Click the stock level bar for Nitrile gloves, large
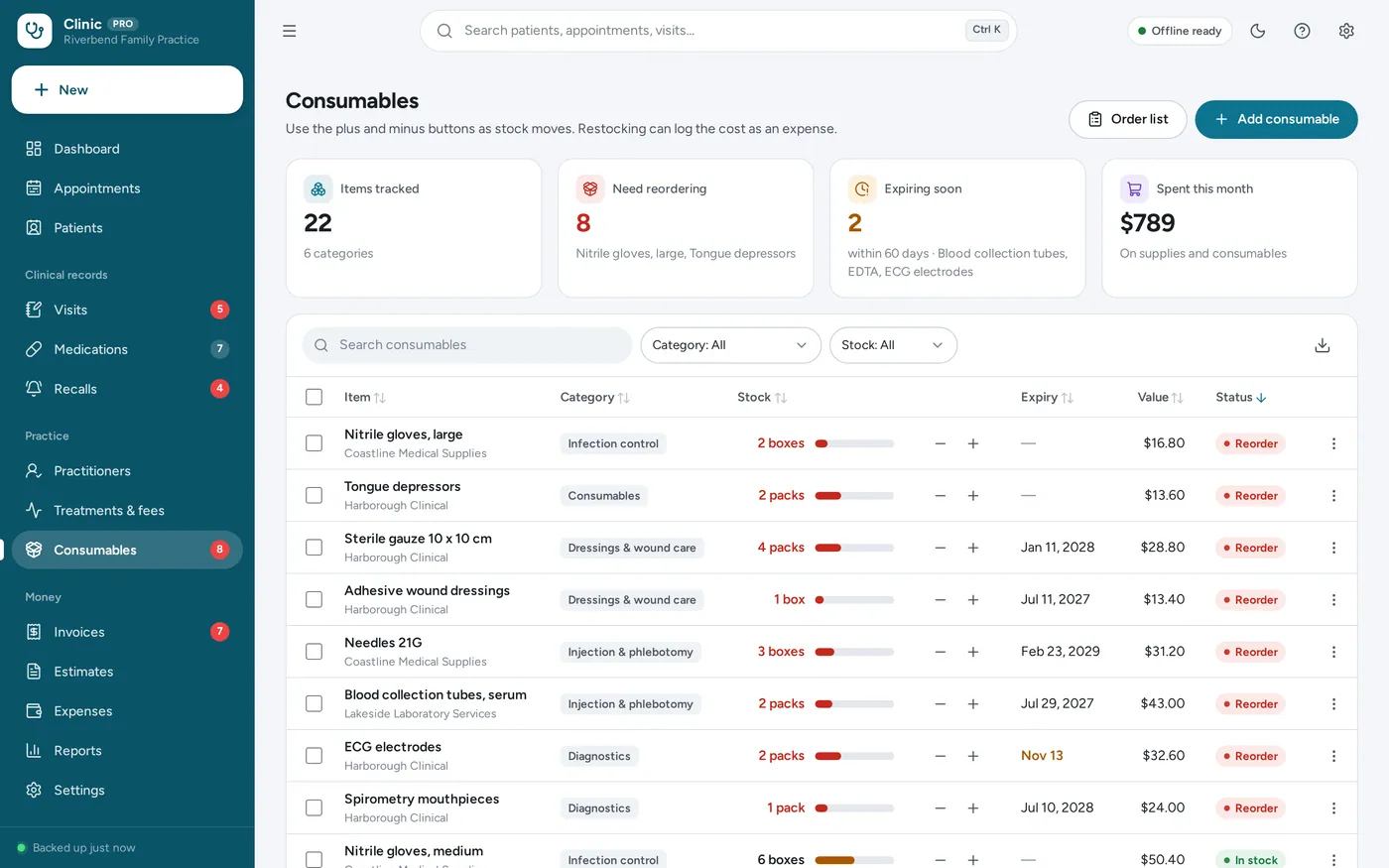This screenshot has height=868, width=1389. coord(854,443)
